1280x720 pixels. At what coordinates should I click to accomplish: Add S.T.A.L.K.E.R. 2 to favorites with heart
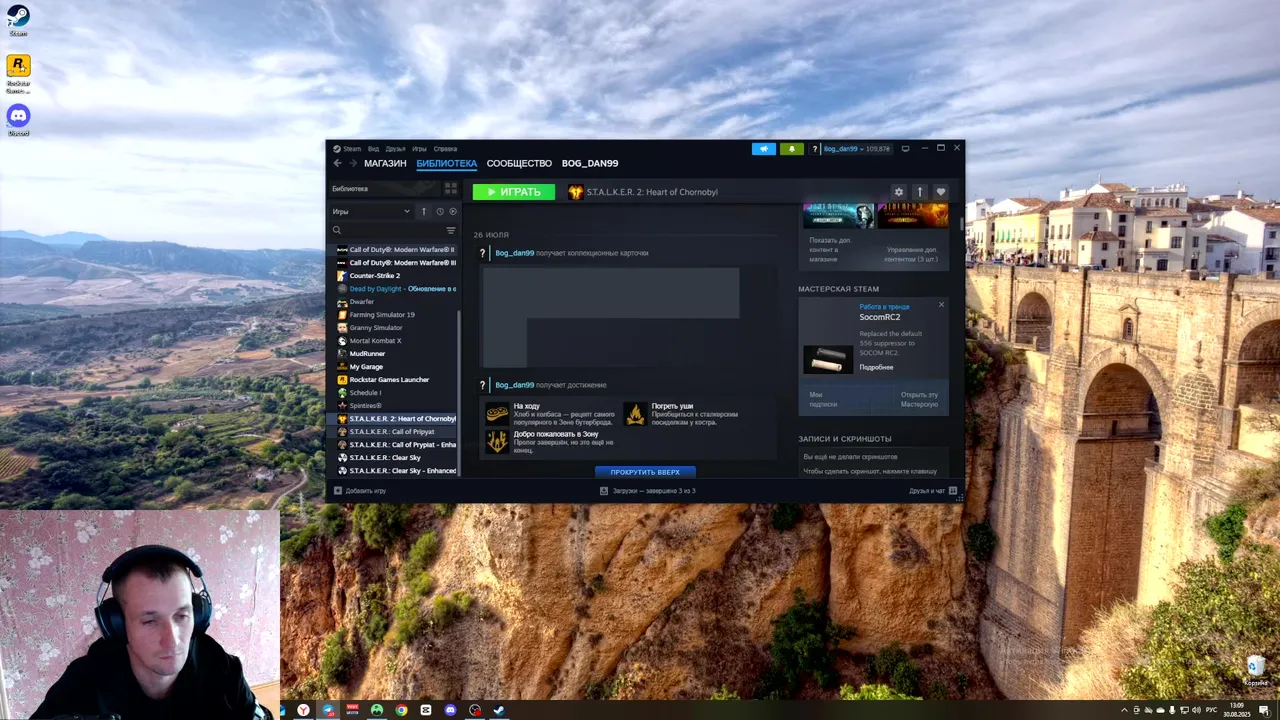coord(940,192)
